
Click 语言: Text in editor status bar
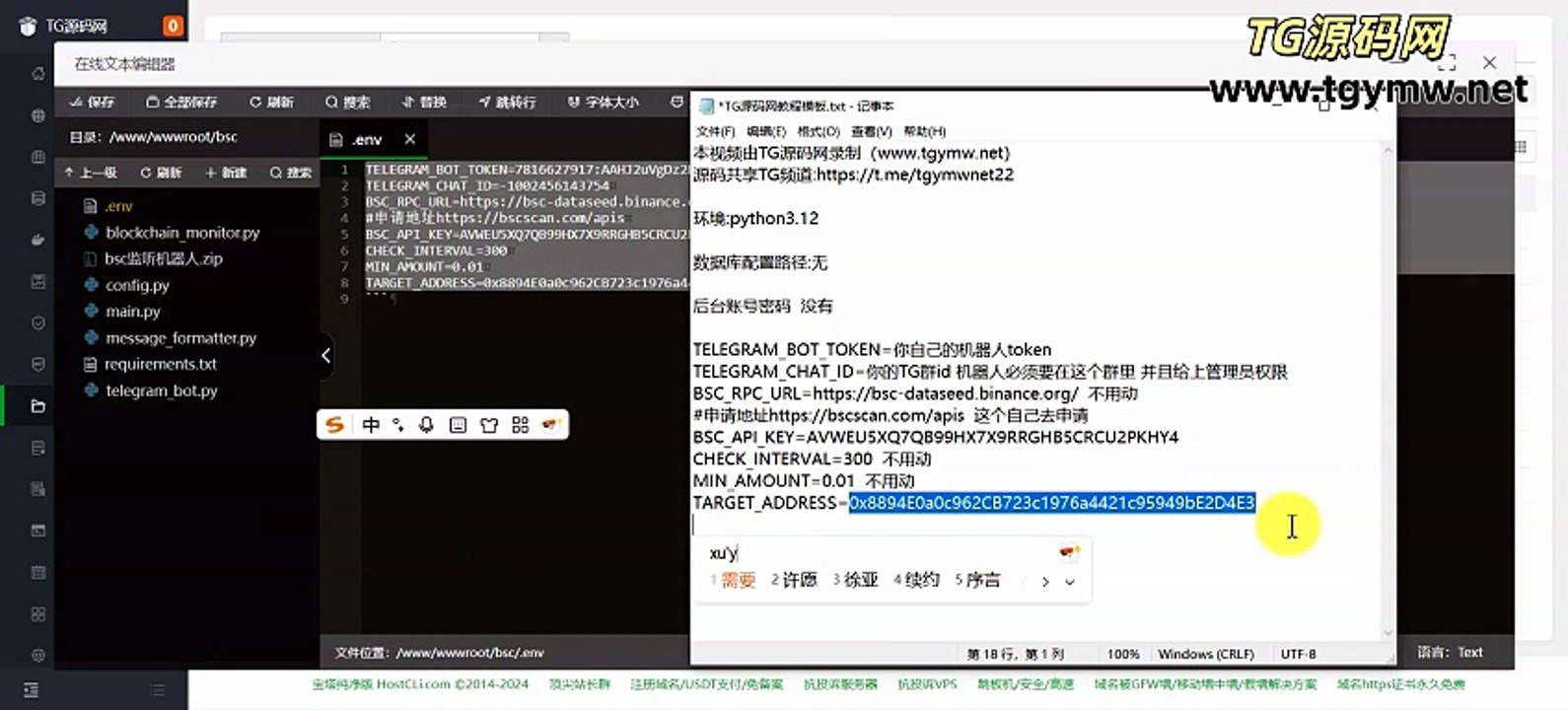[1450, 652]
